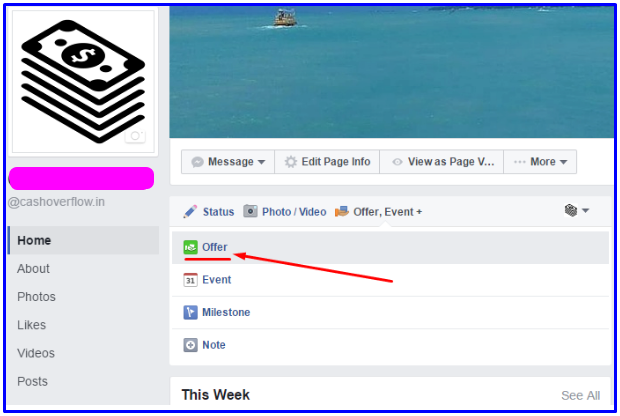620x416 pixels.
Task: Click the camera icon on the profile picture
Action: pos(135,136)
